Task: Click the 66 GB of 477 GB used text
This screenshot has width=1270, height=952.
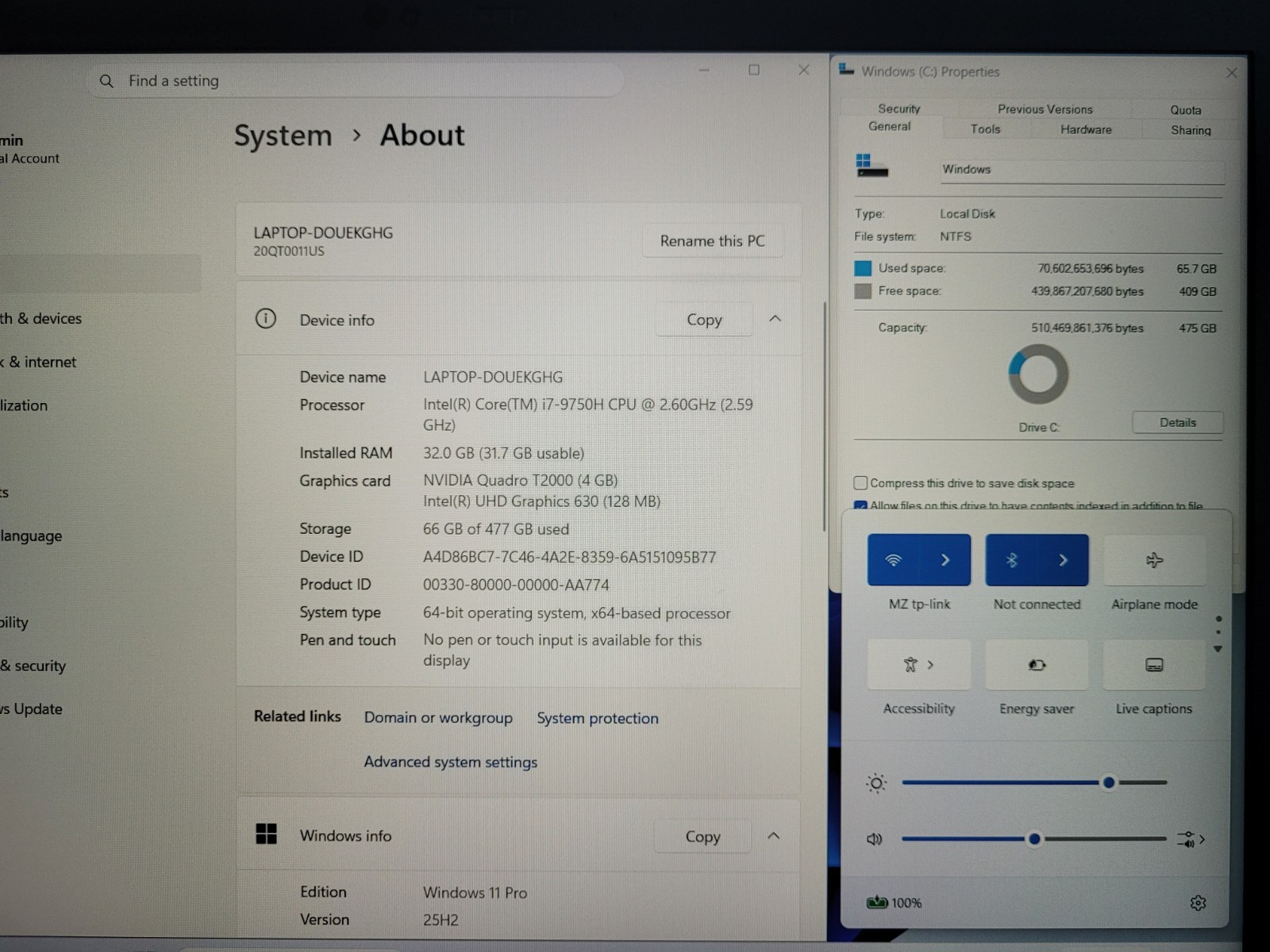Action: (x=496, y=529)
